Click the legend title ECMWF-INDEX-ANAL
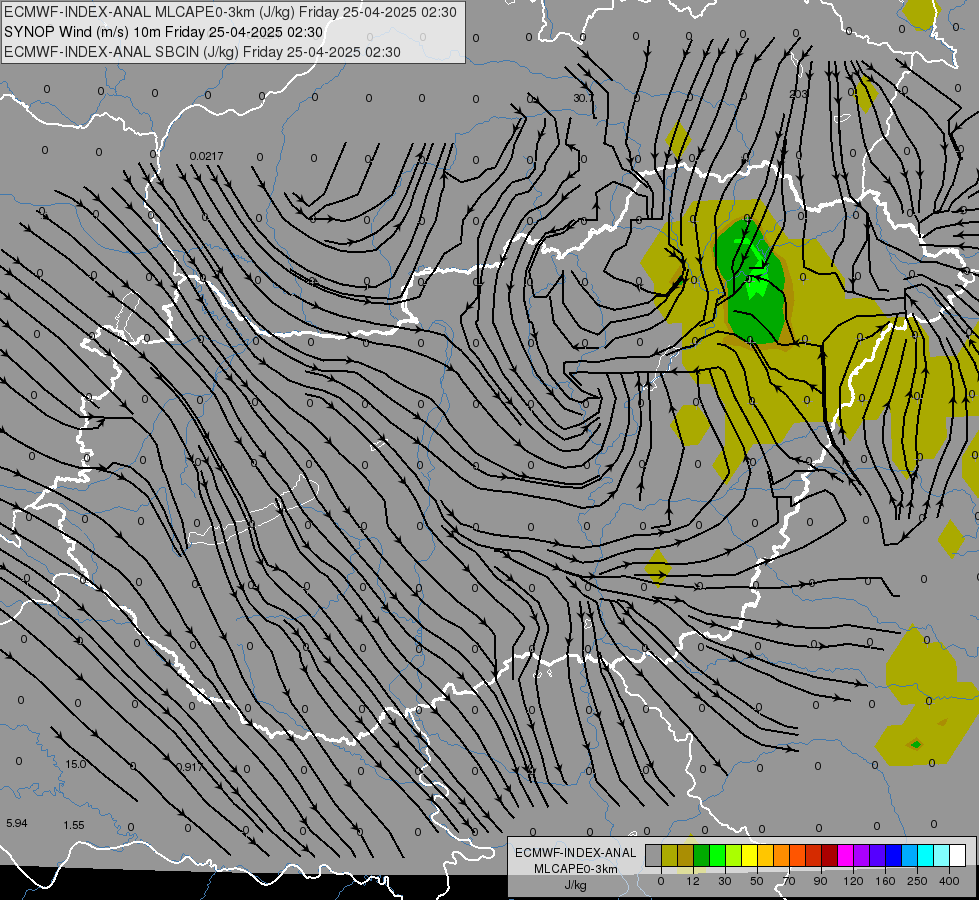 click(576, 853)
